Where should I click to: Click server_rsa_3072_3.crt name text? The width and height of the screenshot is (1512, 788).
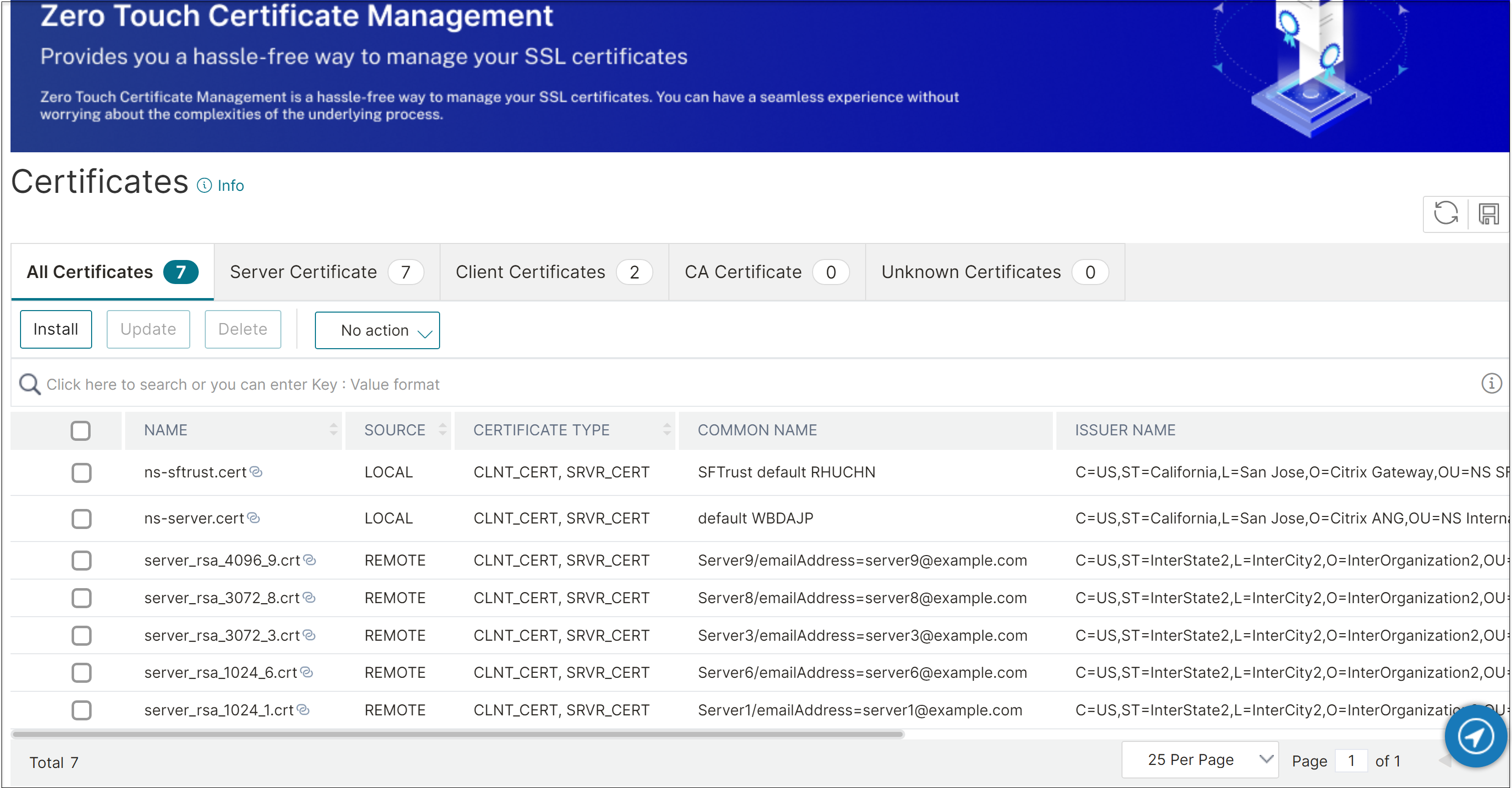coord(222,635)
